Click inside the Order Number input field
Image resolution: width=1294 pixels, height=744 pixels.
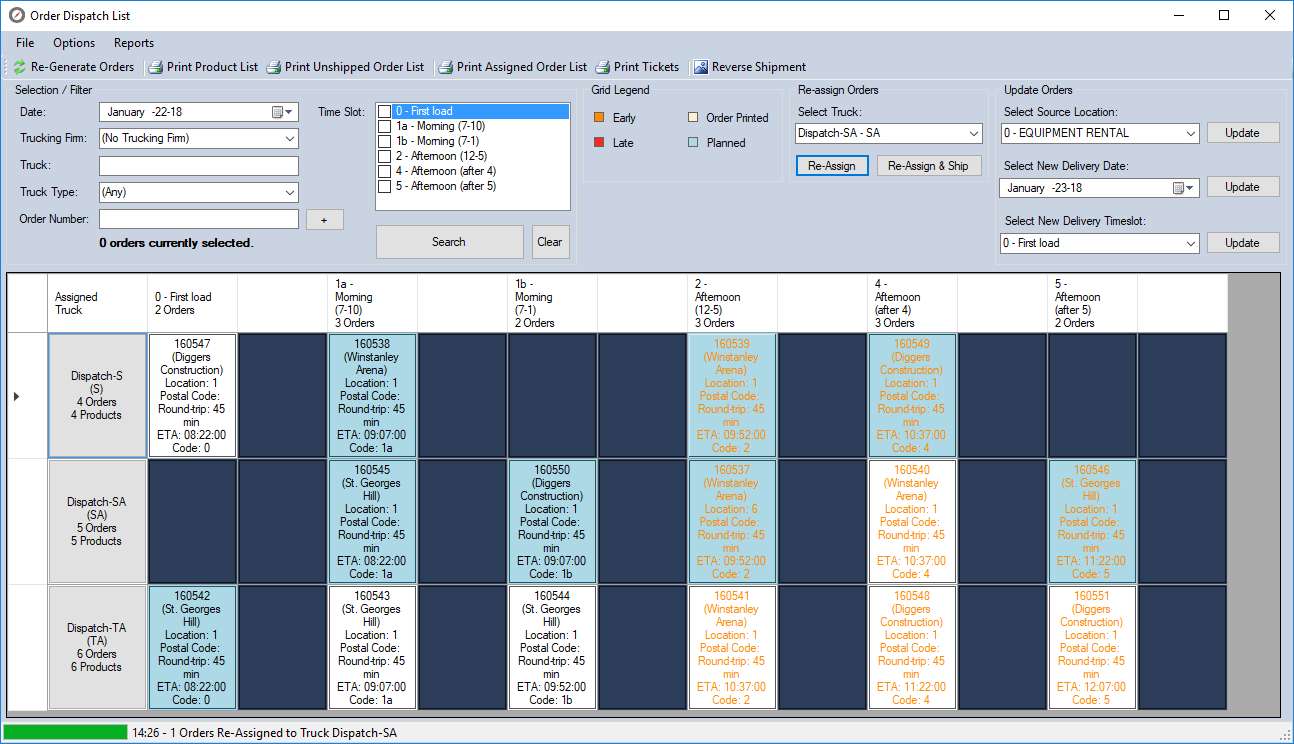pos(198,218)
